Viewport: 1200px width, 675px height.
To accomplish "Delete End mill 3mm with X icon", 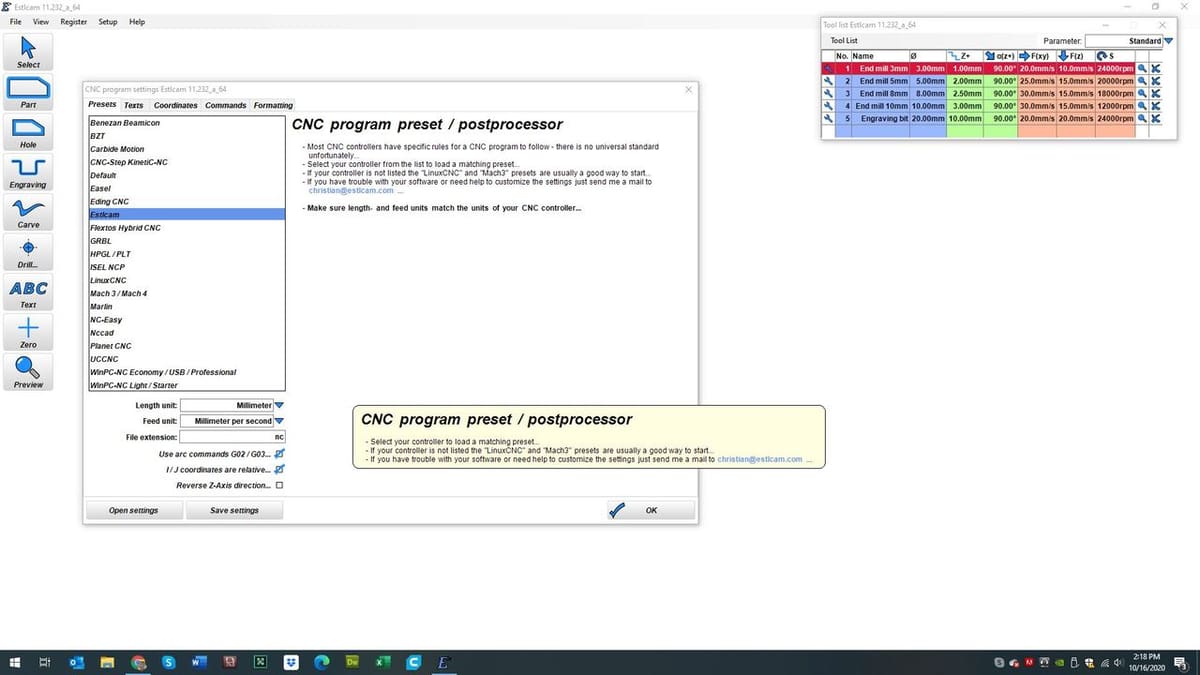I will point(1155,68).
